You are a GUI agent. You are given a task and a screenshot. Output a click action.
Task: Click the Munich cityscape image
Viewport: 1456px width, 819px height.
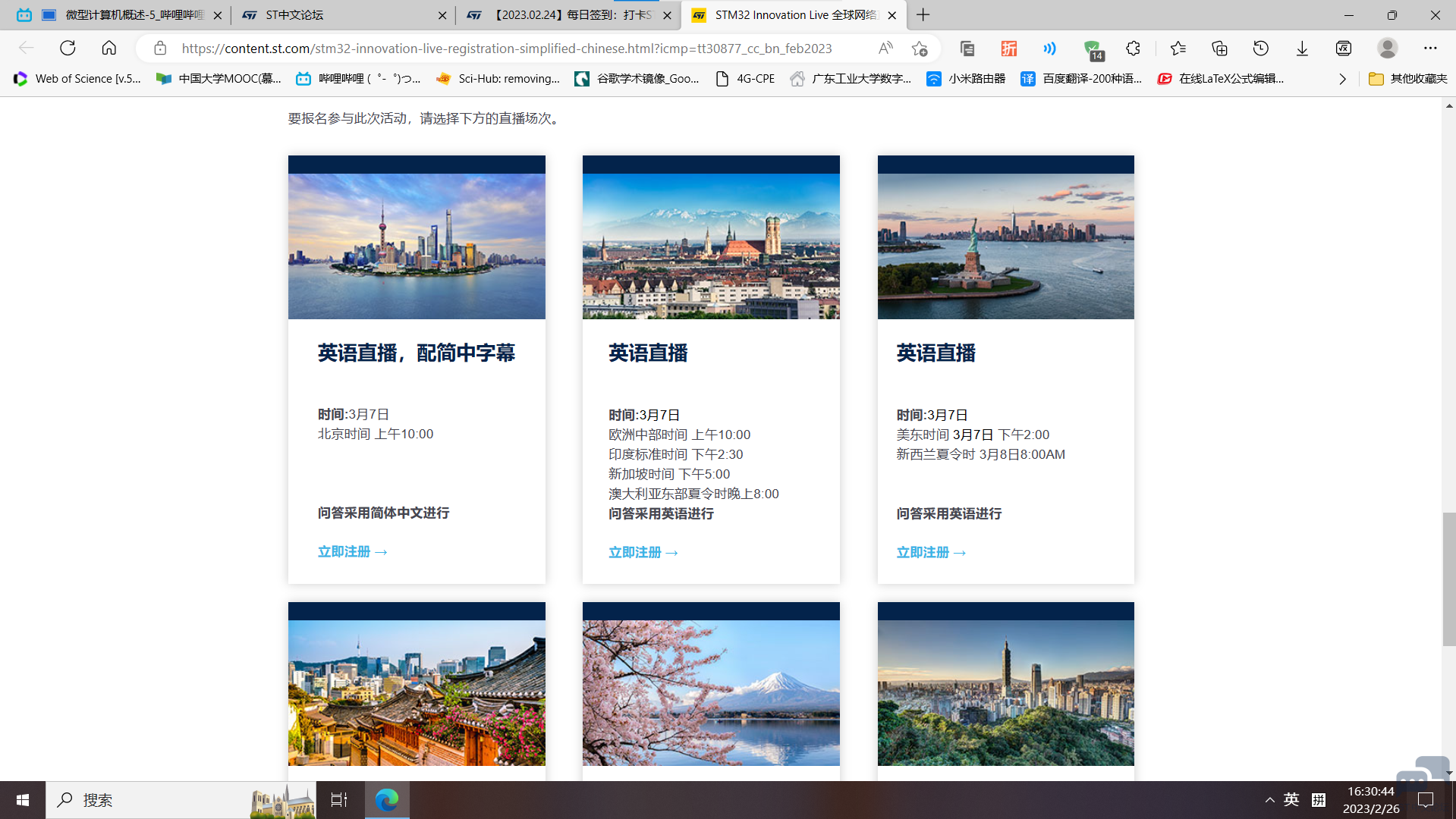click(x=711, y=246)
